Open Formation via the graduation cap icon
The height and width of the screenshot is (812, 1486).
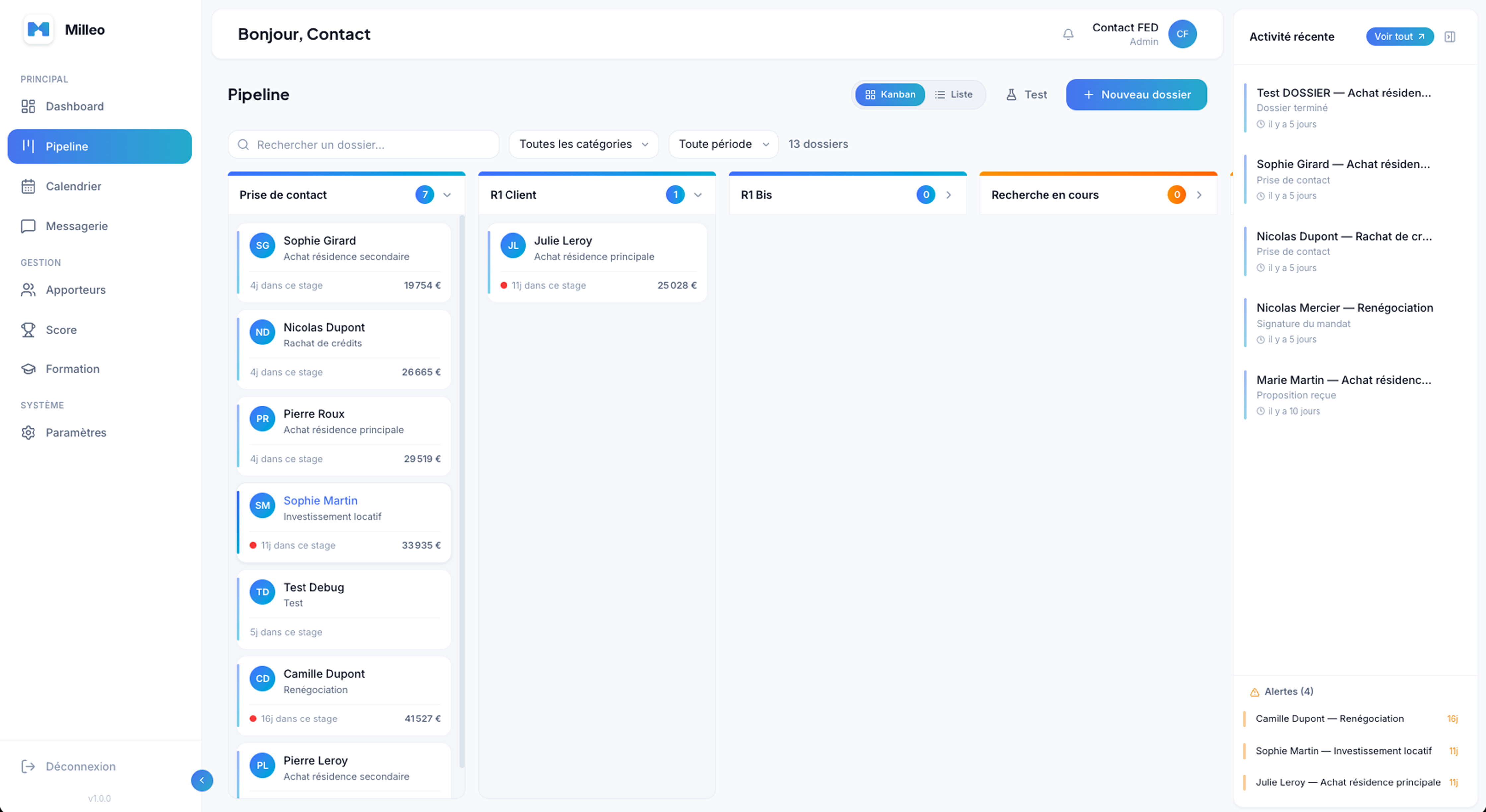[28, 369]
